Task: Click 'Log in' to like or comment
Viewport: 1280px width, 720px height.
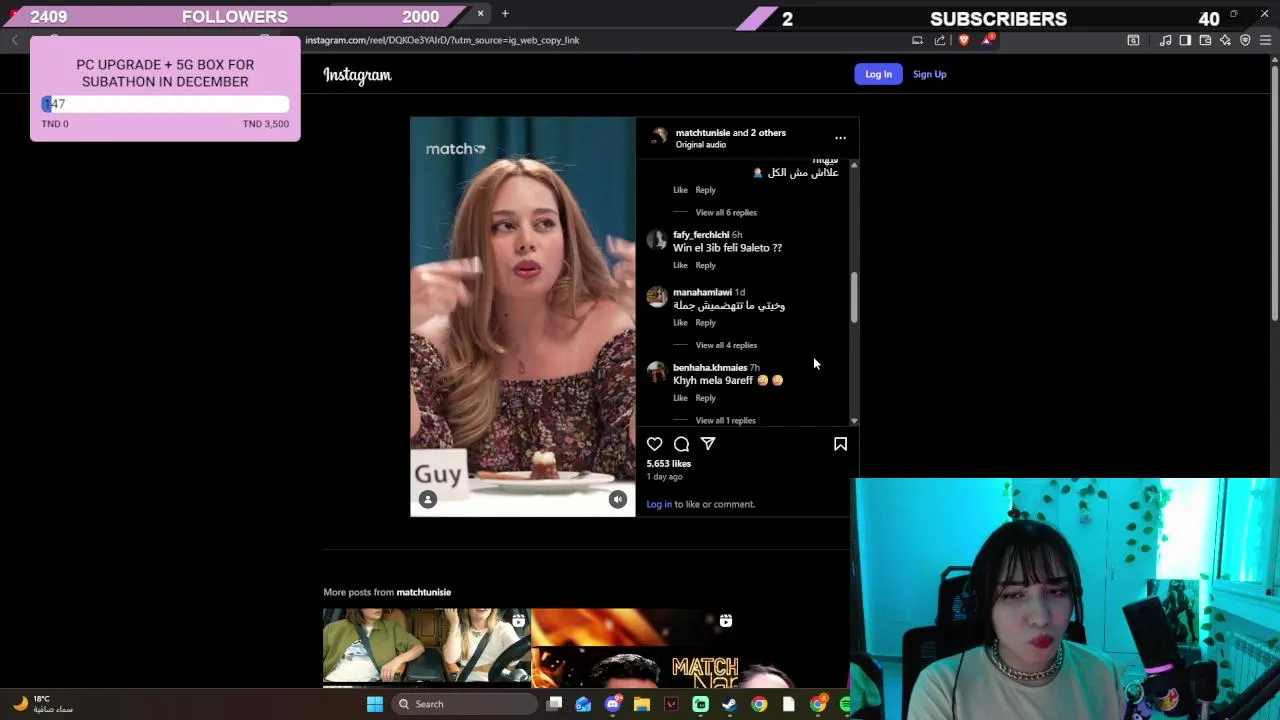Action: pyautogui.click(x=659, y=504)
